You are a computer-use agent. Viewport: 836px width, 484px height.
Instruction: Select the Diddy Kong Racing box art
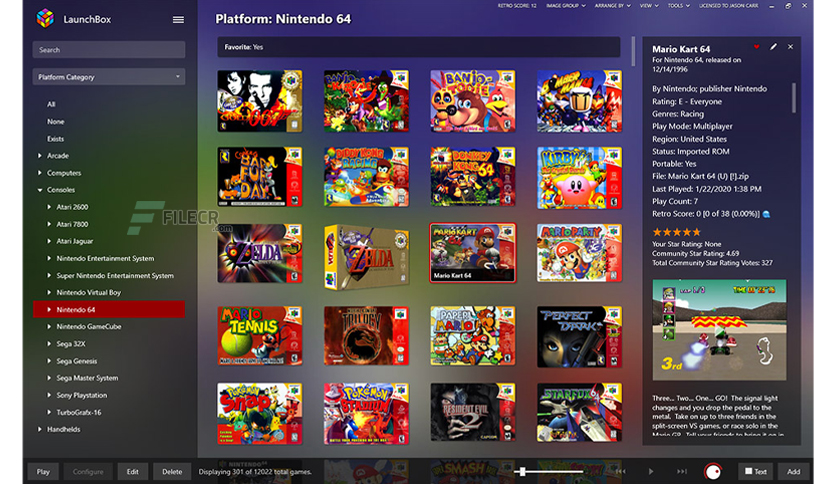coord(366,177)
